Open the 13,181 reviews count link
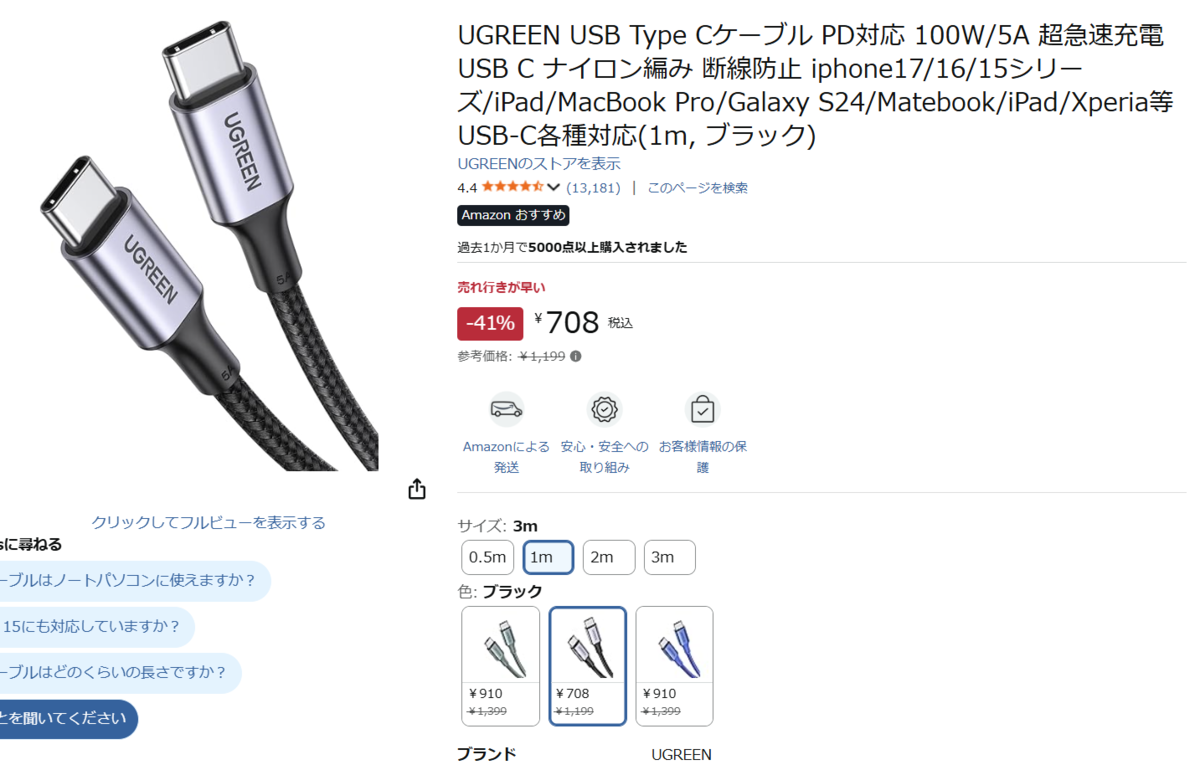1200x770 pixels. point(593,187)
